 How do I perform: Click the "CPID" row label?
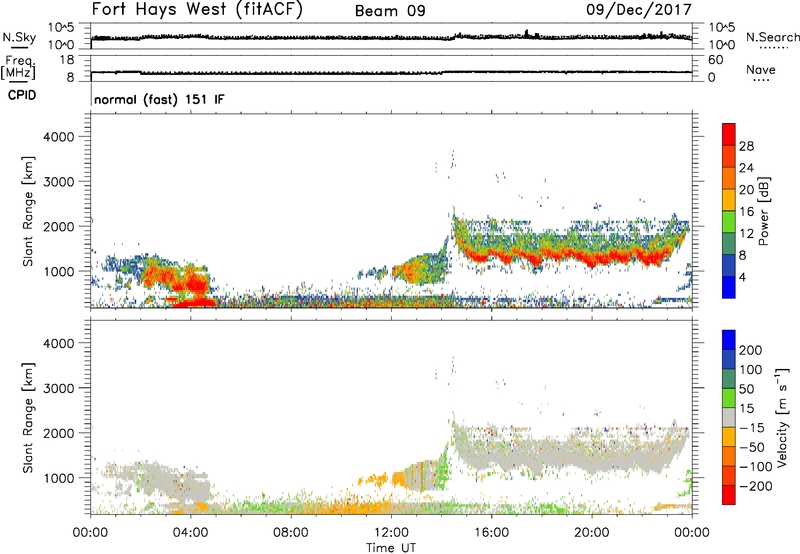pos(22,95)
